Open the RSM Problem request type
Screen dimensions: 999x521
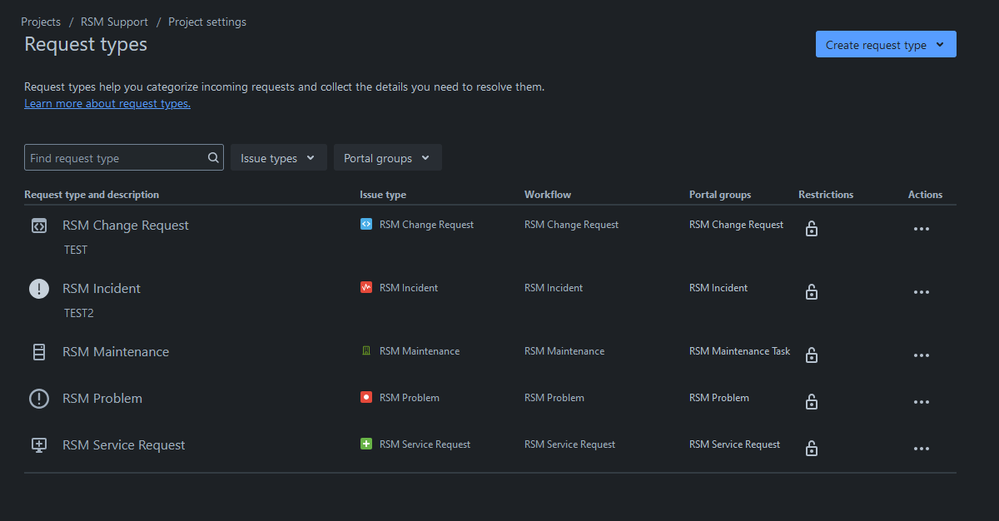(x=102, y=399)
